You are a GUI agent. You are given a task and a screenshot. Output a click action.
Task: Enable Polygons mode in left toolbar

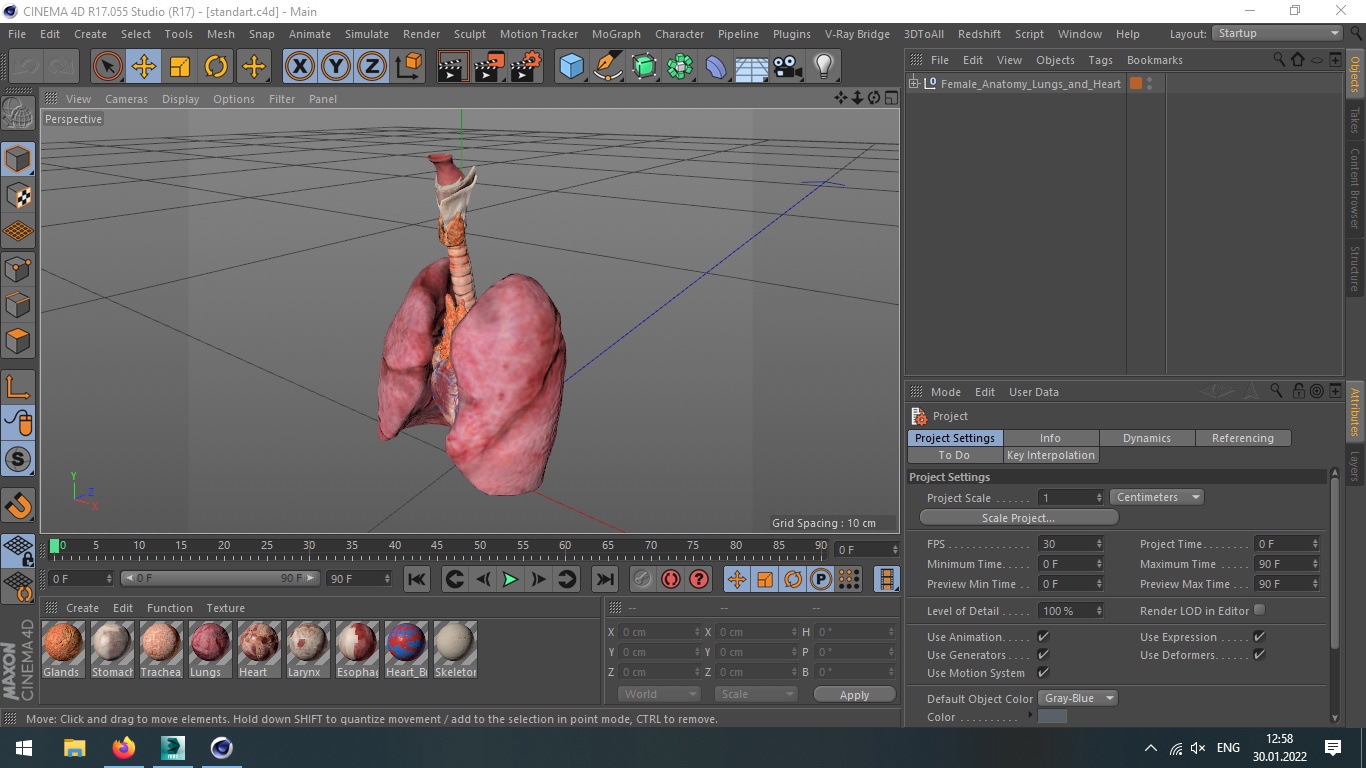18,341
